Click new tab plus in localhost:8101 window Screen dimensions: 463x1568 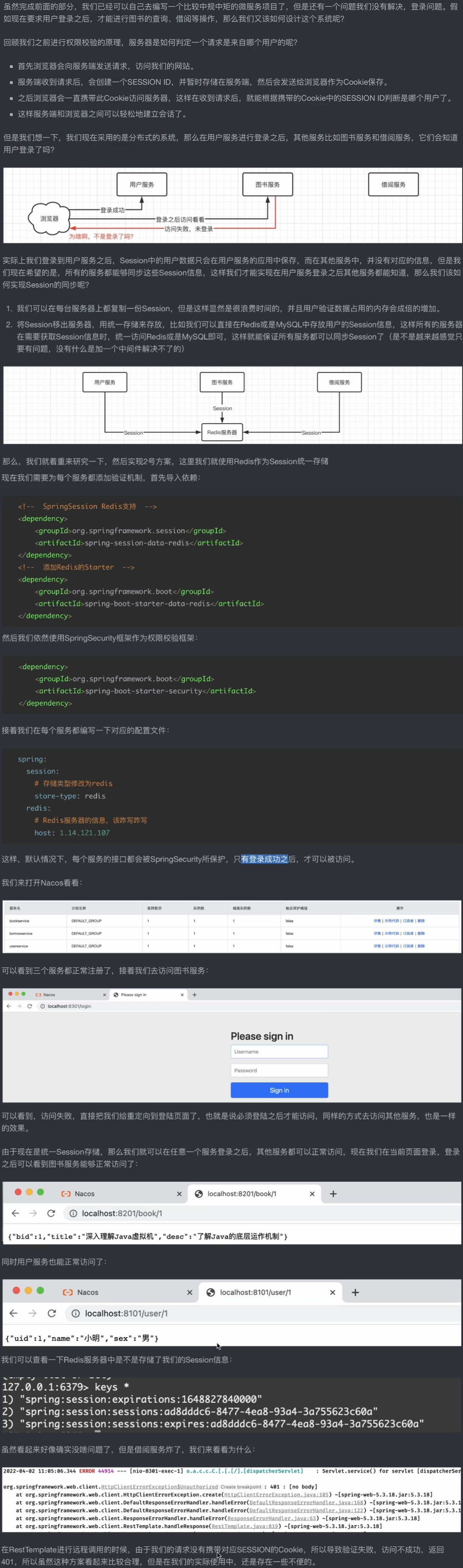[x=355, y=1292]
